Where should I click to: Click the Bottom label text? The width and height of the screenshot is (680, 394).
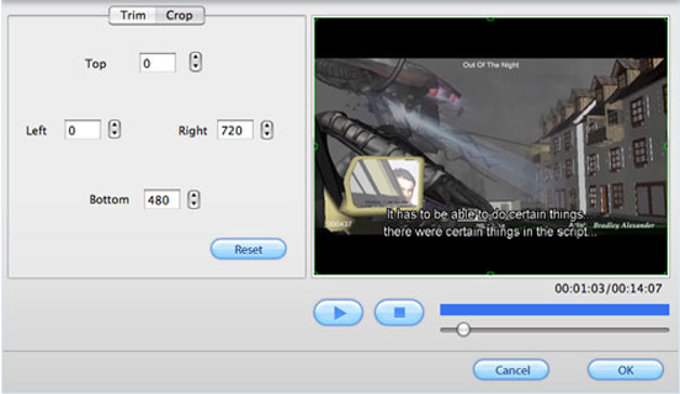[109, 199]
